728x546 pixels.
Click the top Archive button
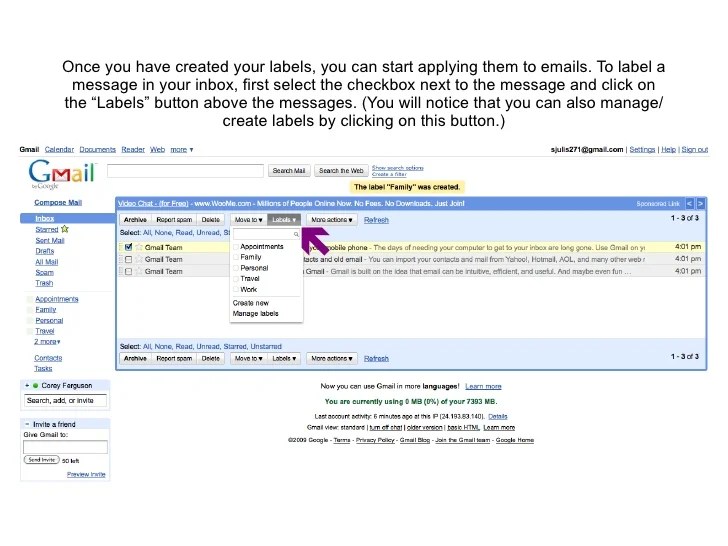[x=135, y=220]
